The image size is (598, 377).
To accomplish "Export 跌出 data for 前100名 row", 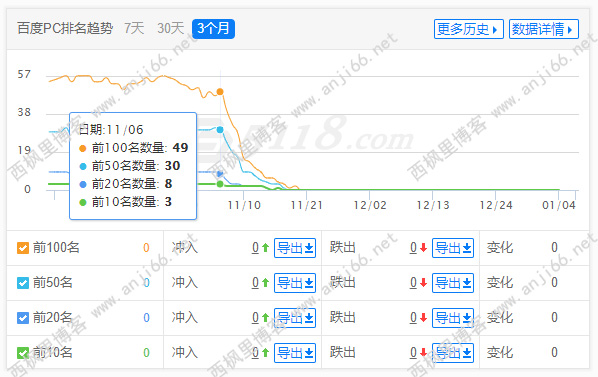I will (x=453, y=248).
